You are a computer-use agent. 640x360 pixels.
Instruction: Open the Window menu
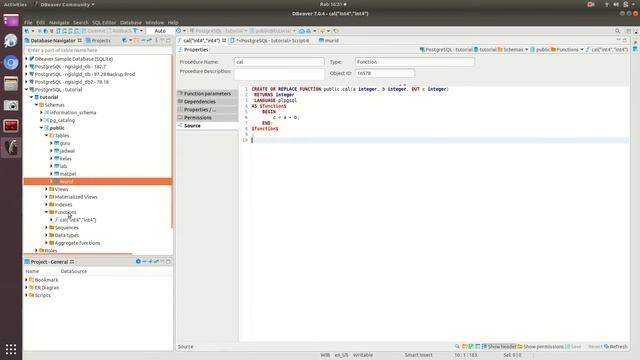coord(155,22)
